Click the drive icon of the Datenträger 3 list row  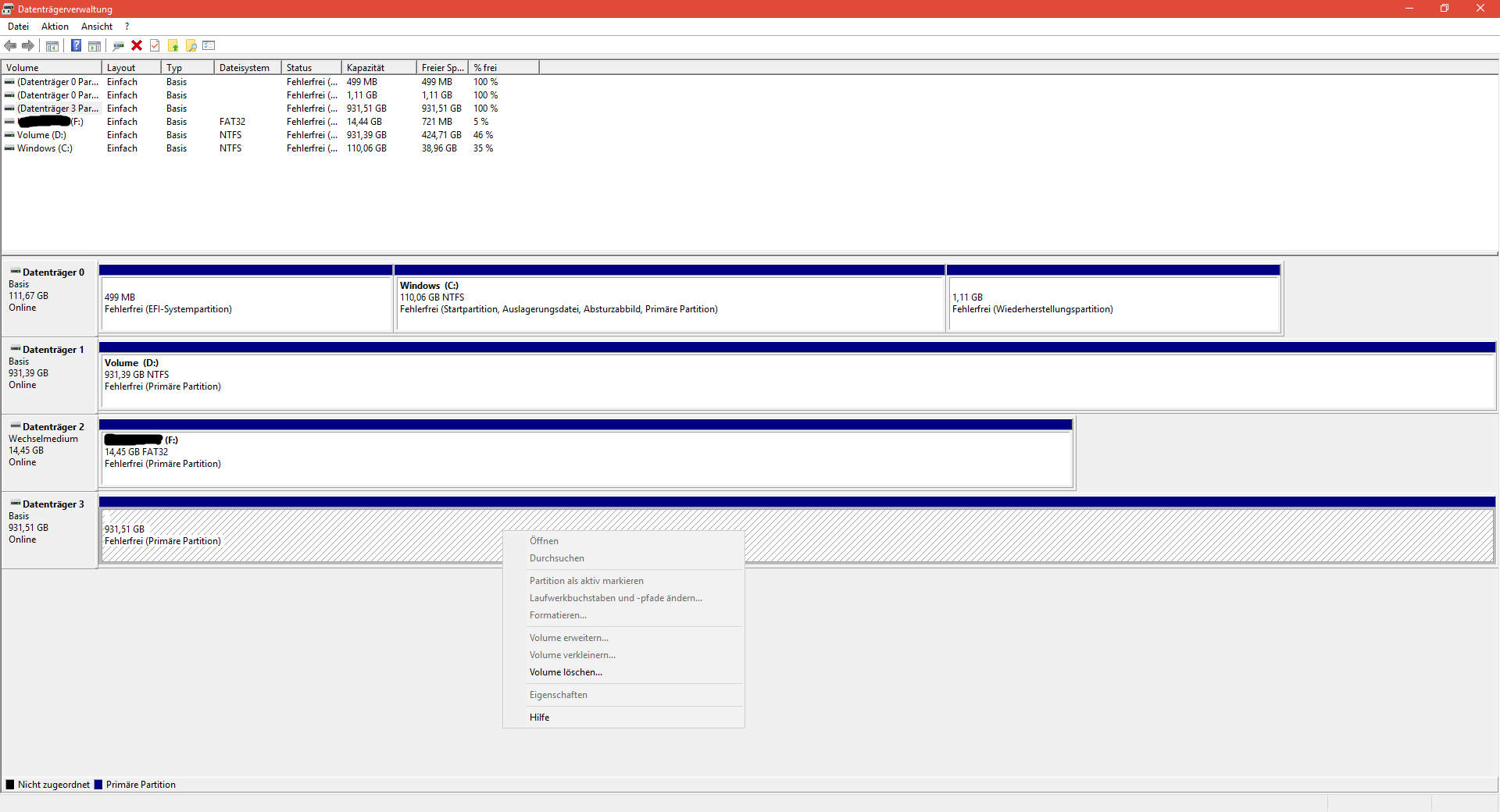pyautogui.click(x=9, y=109)
